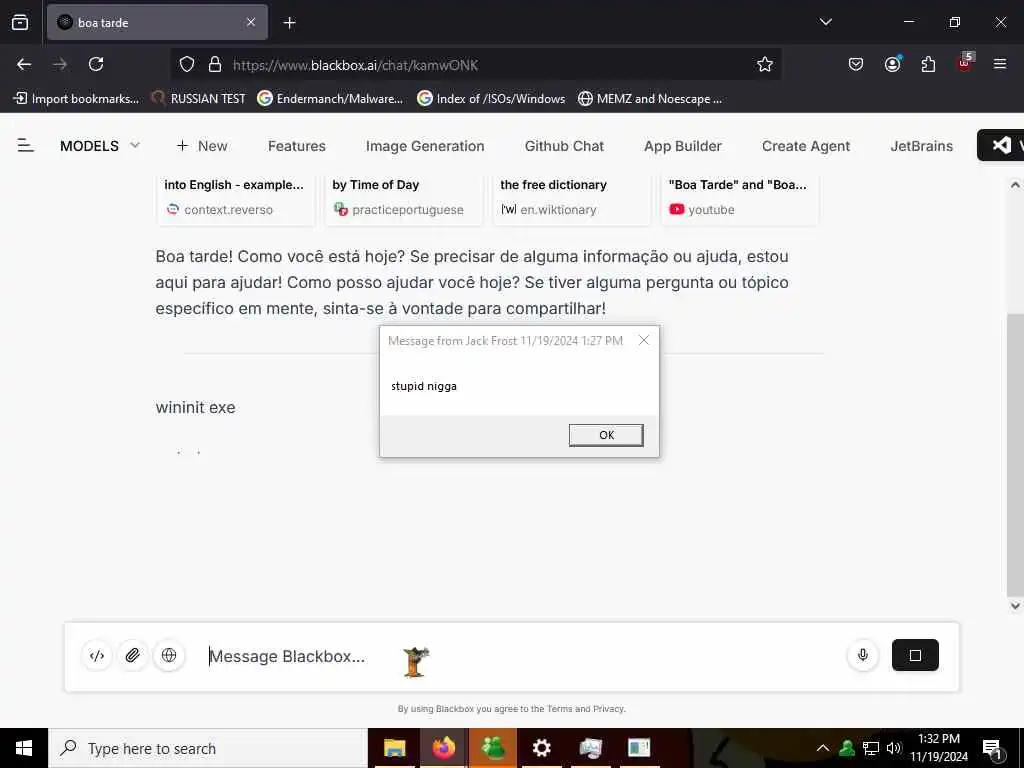
Task: Click the vertical scrollbar thumb
Action: coord(1015,455)
